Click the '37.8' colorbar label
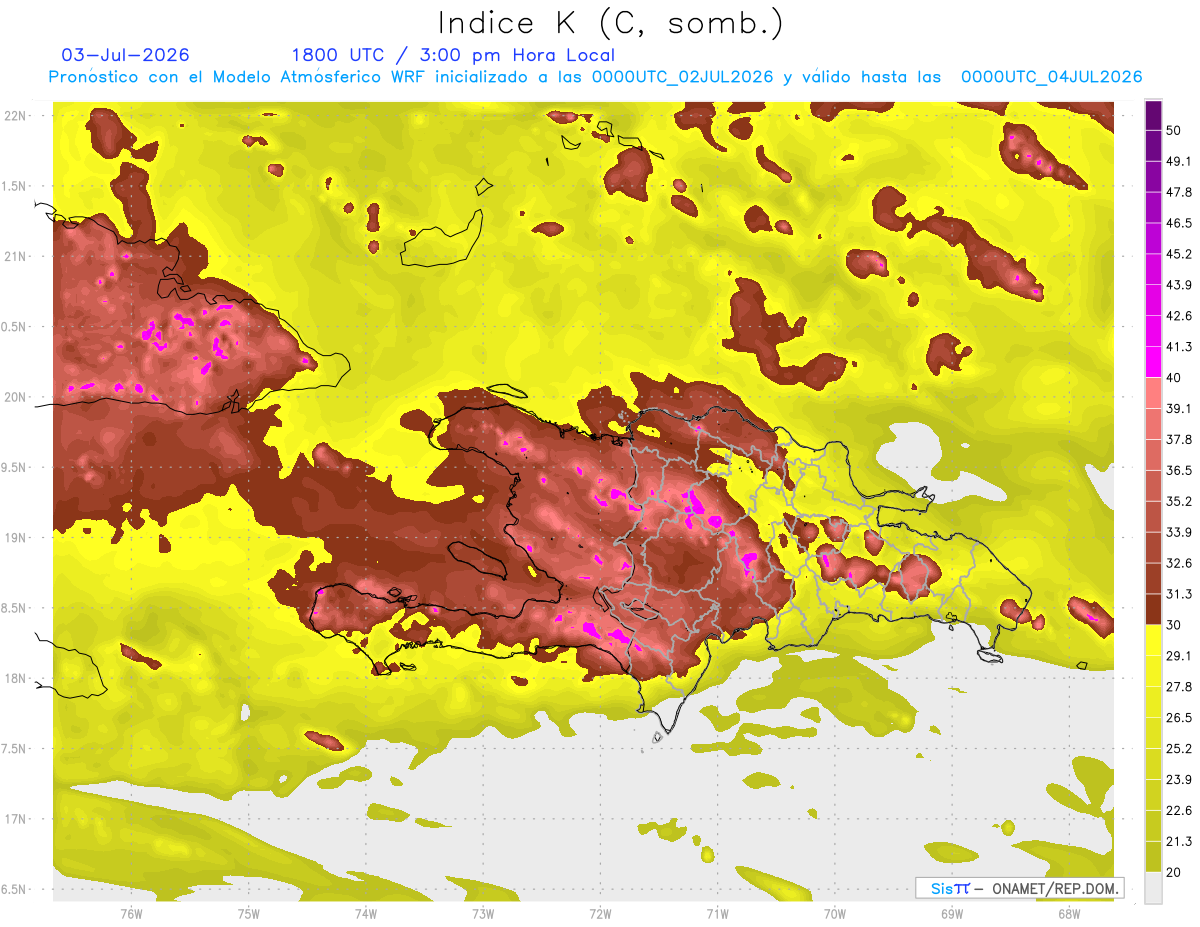This screenshot has width=1200, height=927. pyautogui.click(x=1179, y=439)
